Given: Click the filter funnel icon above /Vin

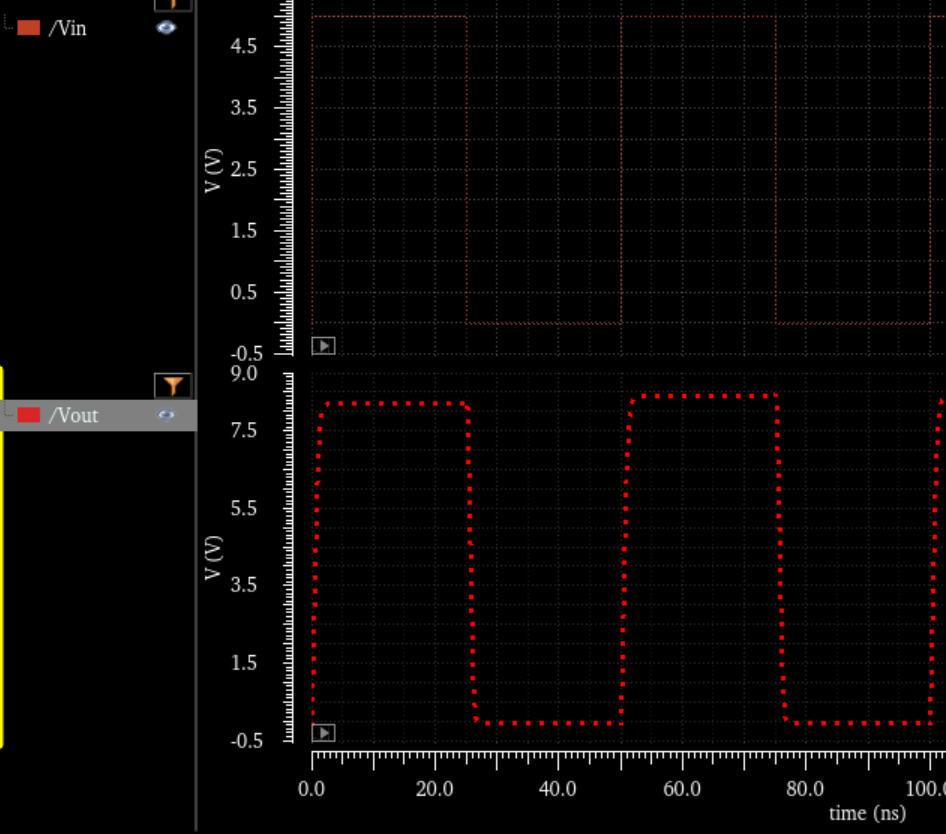Looking at the screenshot, I should click(x=172, y=5).
